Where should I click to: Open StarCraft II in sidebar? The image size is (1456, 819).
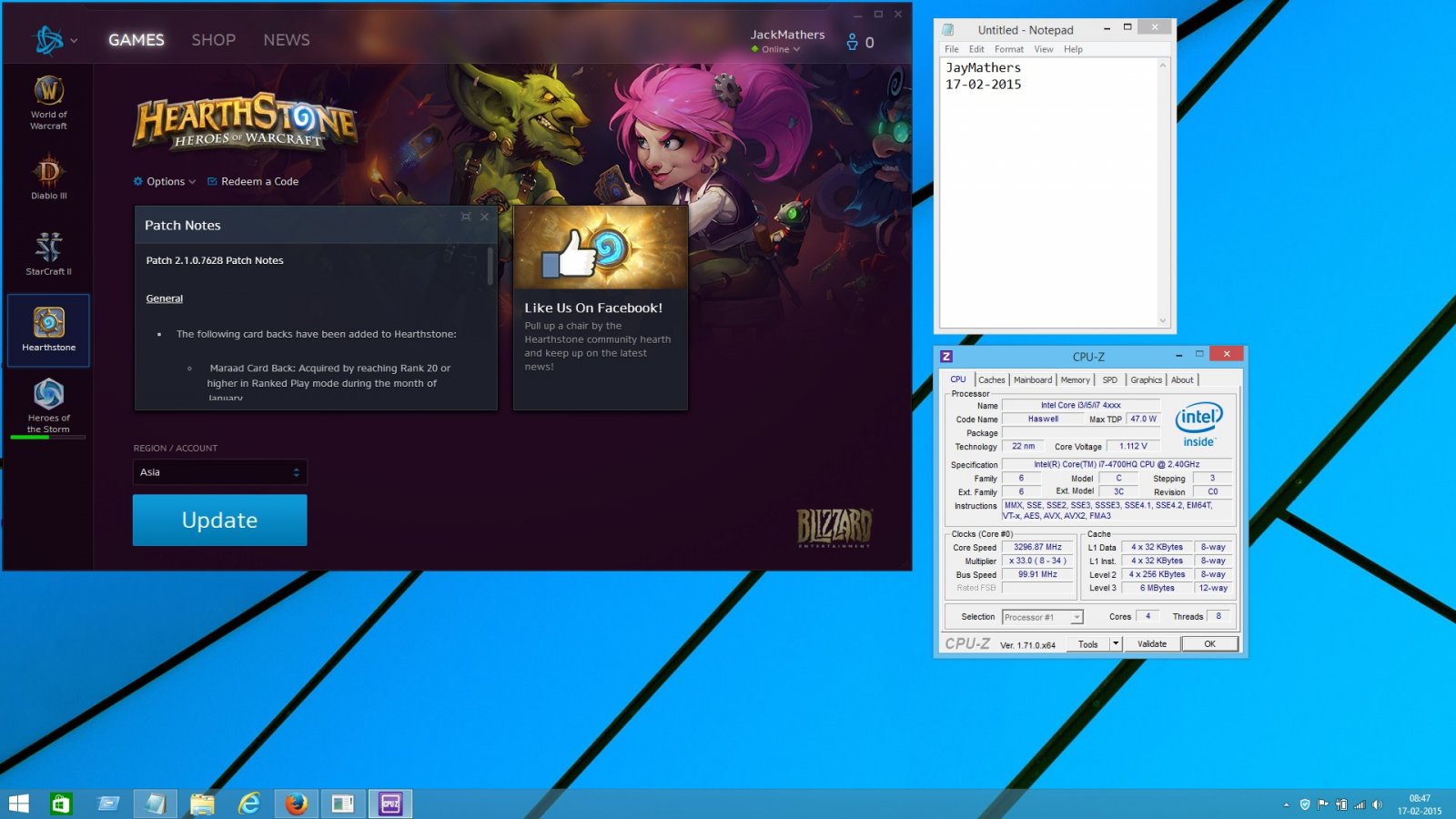pos(48,253)
